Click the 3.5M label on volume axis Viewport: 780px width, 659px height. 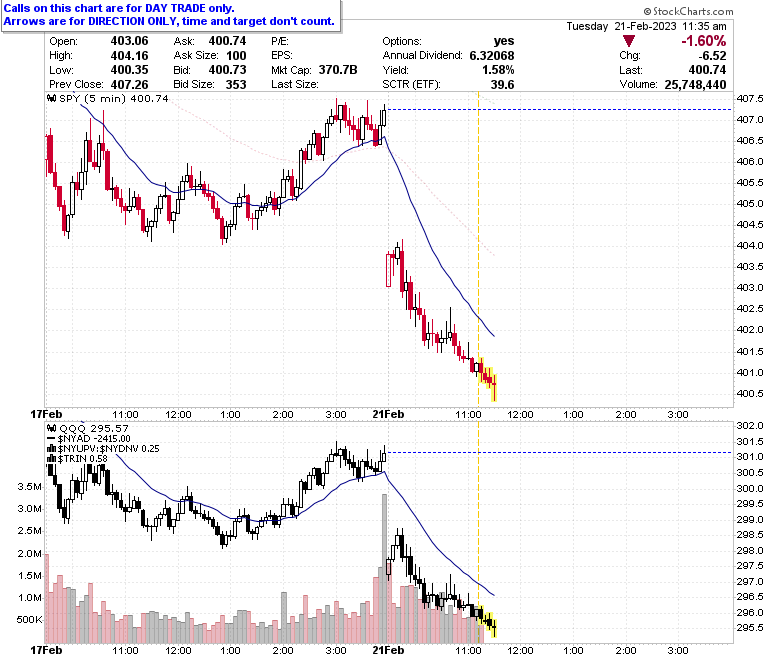tap(29, 487)
